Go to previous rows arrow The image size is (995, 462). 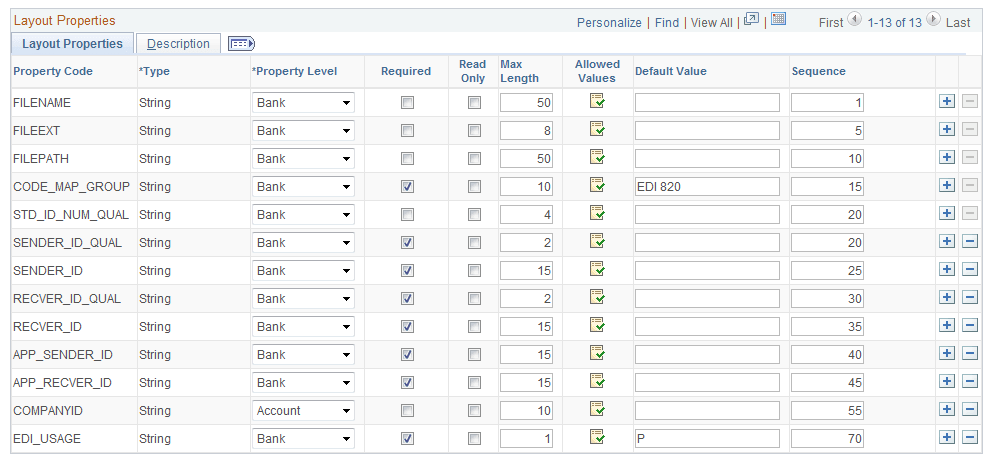pyautogui.click(x=854, y=20)
